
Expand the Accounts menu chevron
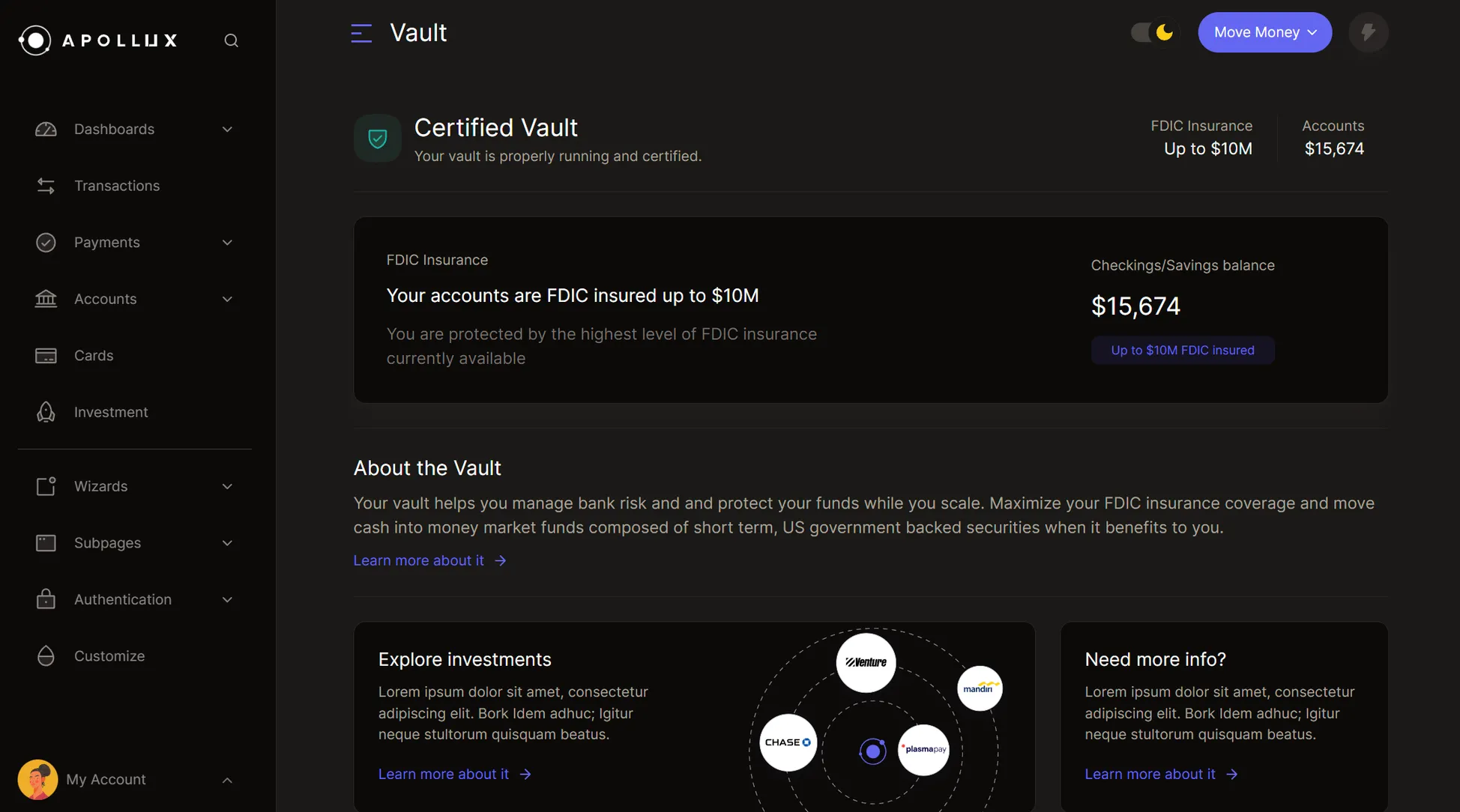click(227, 299)
